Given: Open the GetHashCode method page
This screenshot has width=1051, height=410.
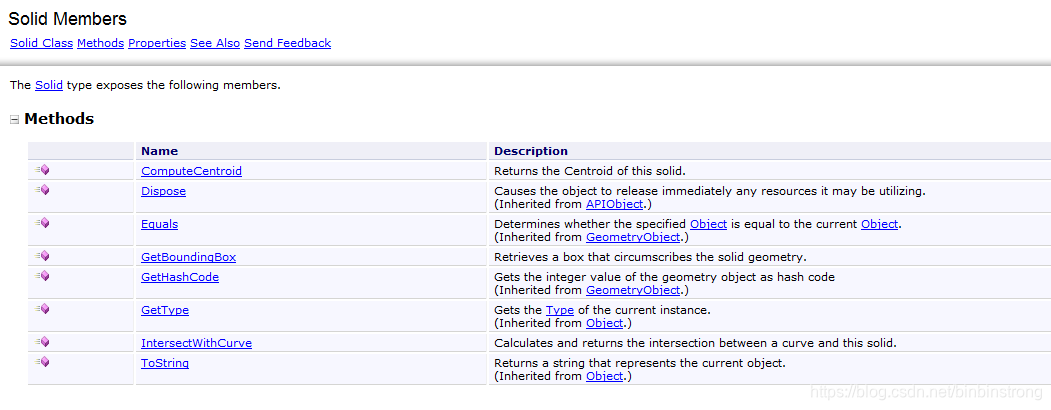Looking at the screenshot, I should click(180, 277).
